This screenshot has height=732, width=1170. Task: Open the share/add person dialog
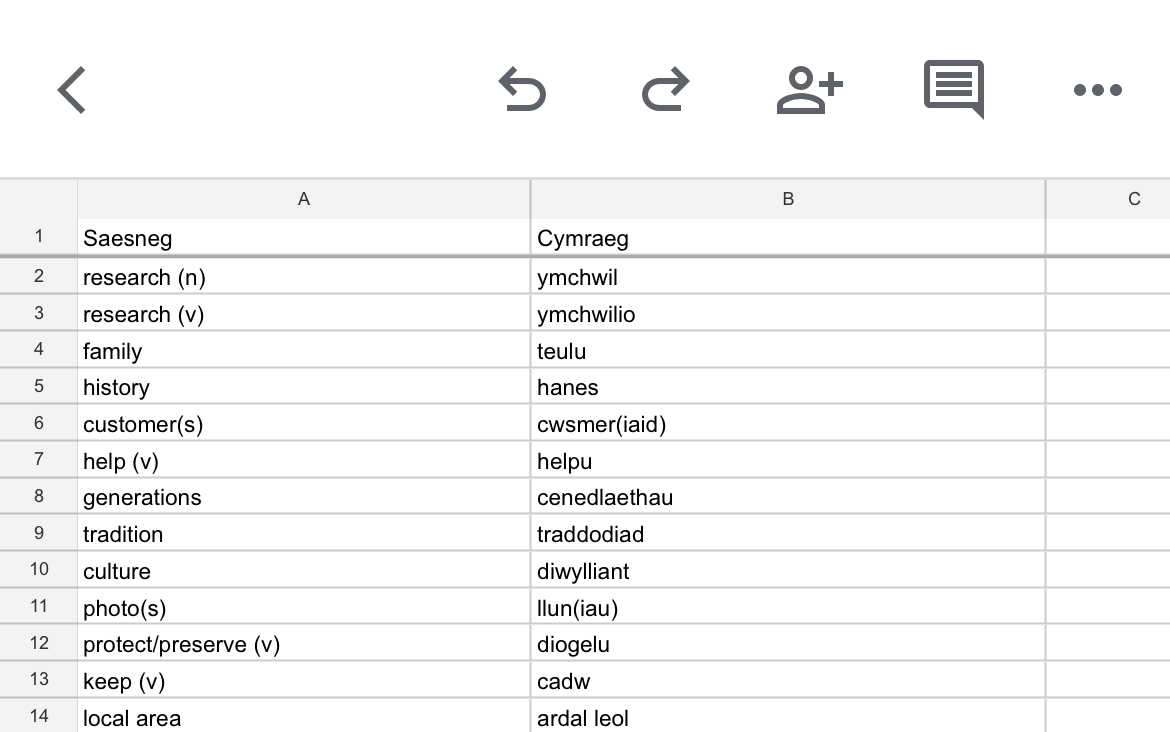pos(810,90)
